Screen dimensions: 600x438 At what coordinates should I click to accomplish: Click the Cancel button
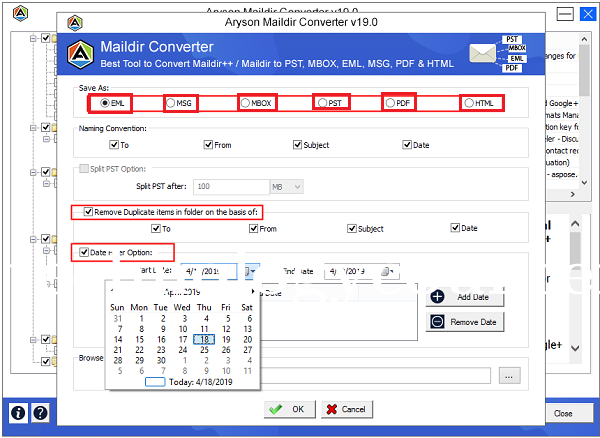click(x=347, y=409)
